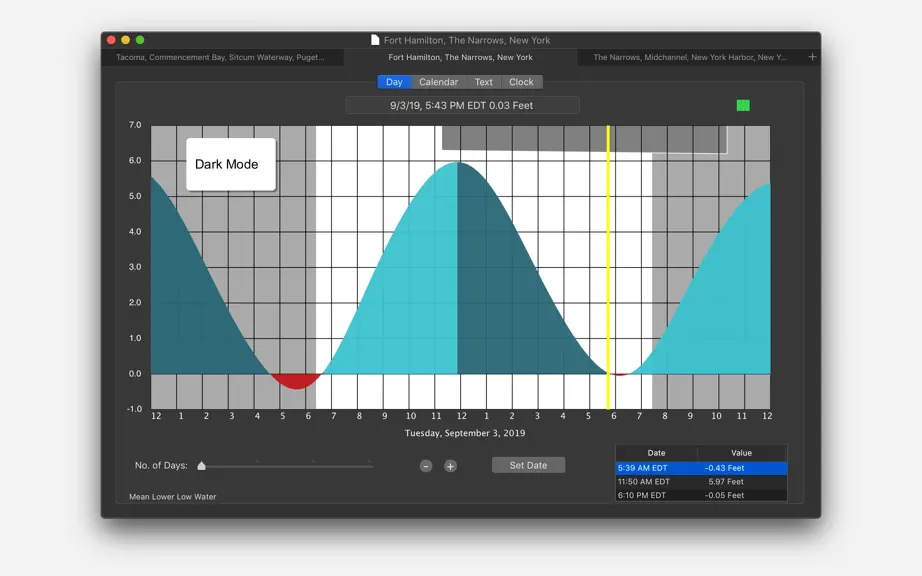
Task: Click the plus zoom-in round button
Action: (450, 466)
